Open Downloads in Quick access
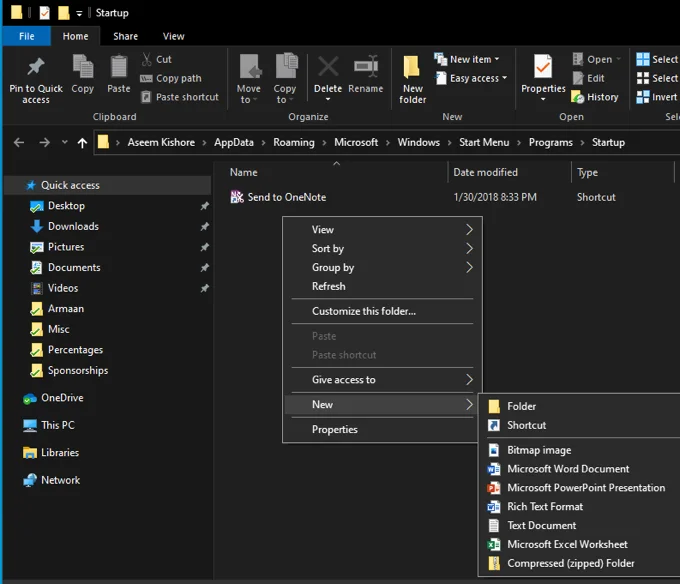Viewport: 680px width, 584px height. [73, 226]
